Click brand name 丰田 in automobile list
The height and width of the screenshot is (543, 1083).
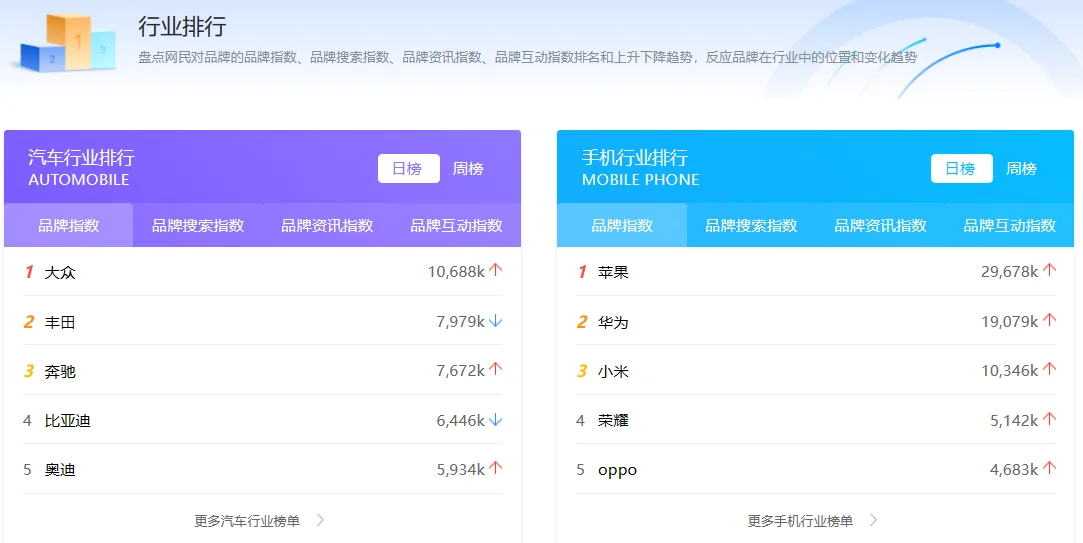[x=60, y=322]
